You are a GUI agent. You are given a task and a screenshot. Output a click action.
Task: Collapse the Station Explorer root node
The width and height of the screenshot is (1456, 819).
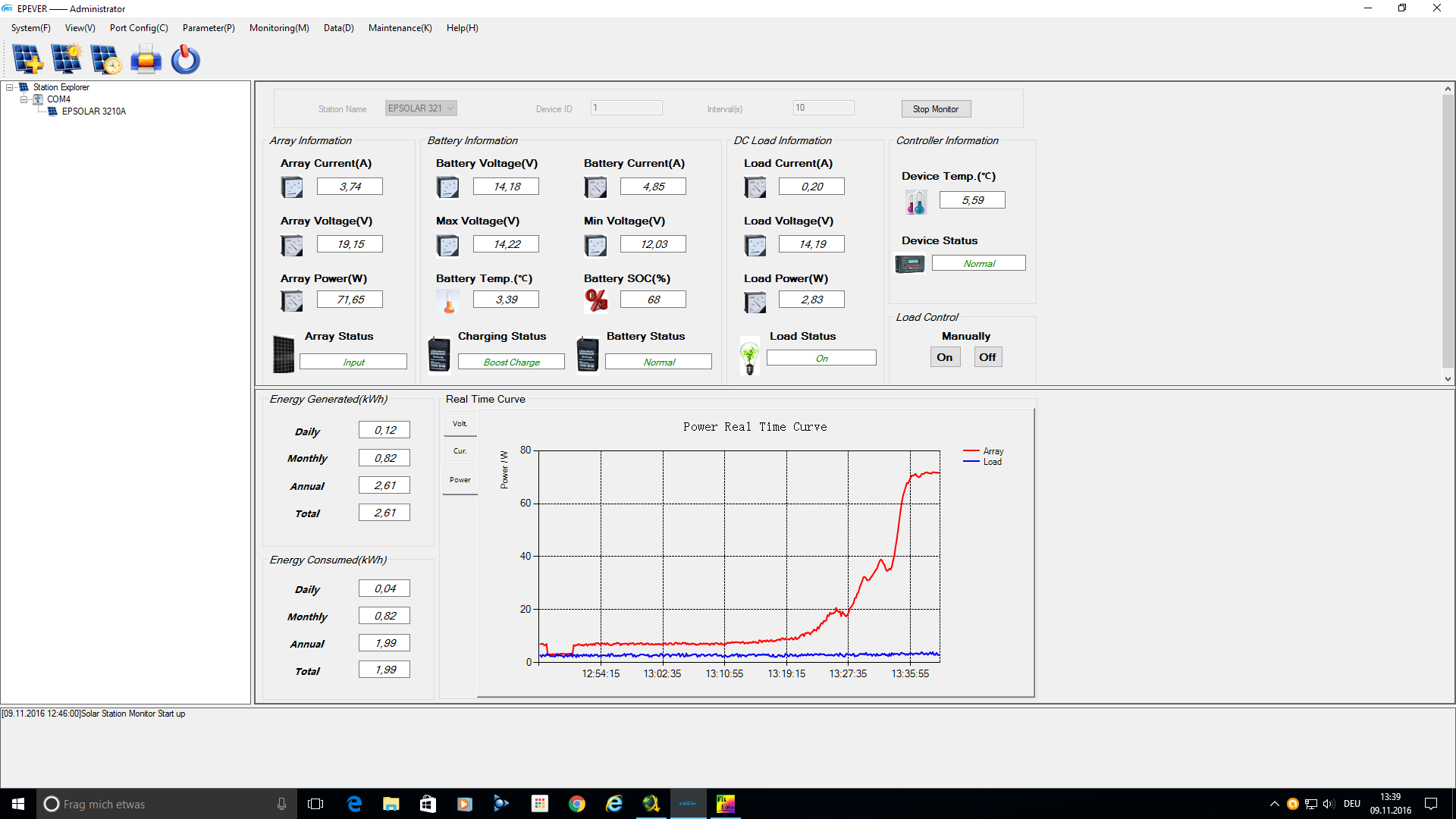coord(10,87)
